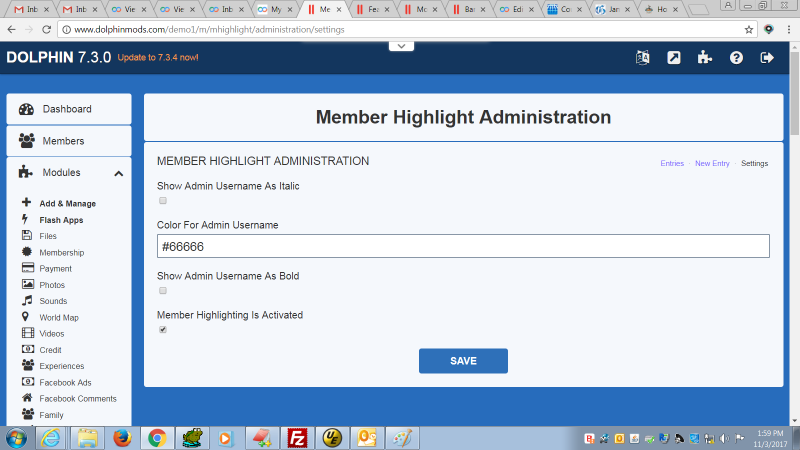Click the logout icon in header
800x450 pixels.
[767, 58]
